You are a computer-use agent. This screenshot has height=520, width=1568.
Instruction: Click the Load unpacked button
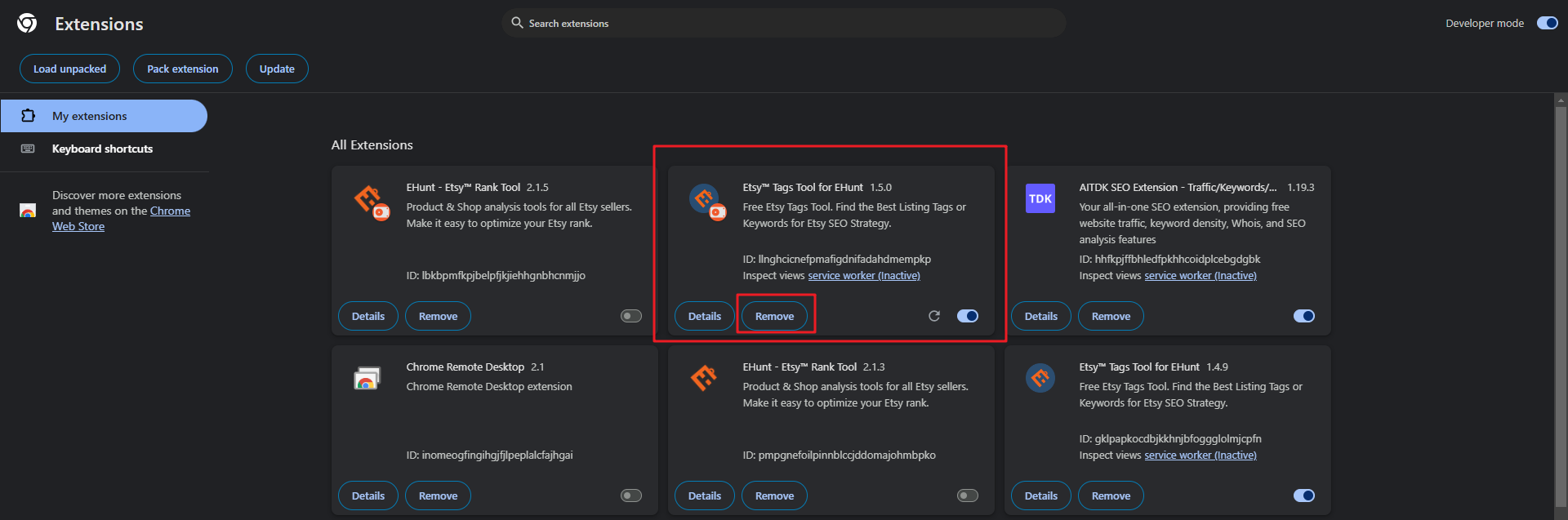tap(69, 69)
